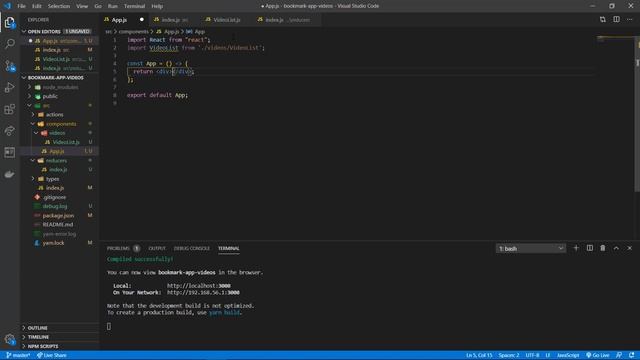Open the Extensions view
Screen dimensions: 640x360
(x=10, y=109)
